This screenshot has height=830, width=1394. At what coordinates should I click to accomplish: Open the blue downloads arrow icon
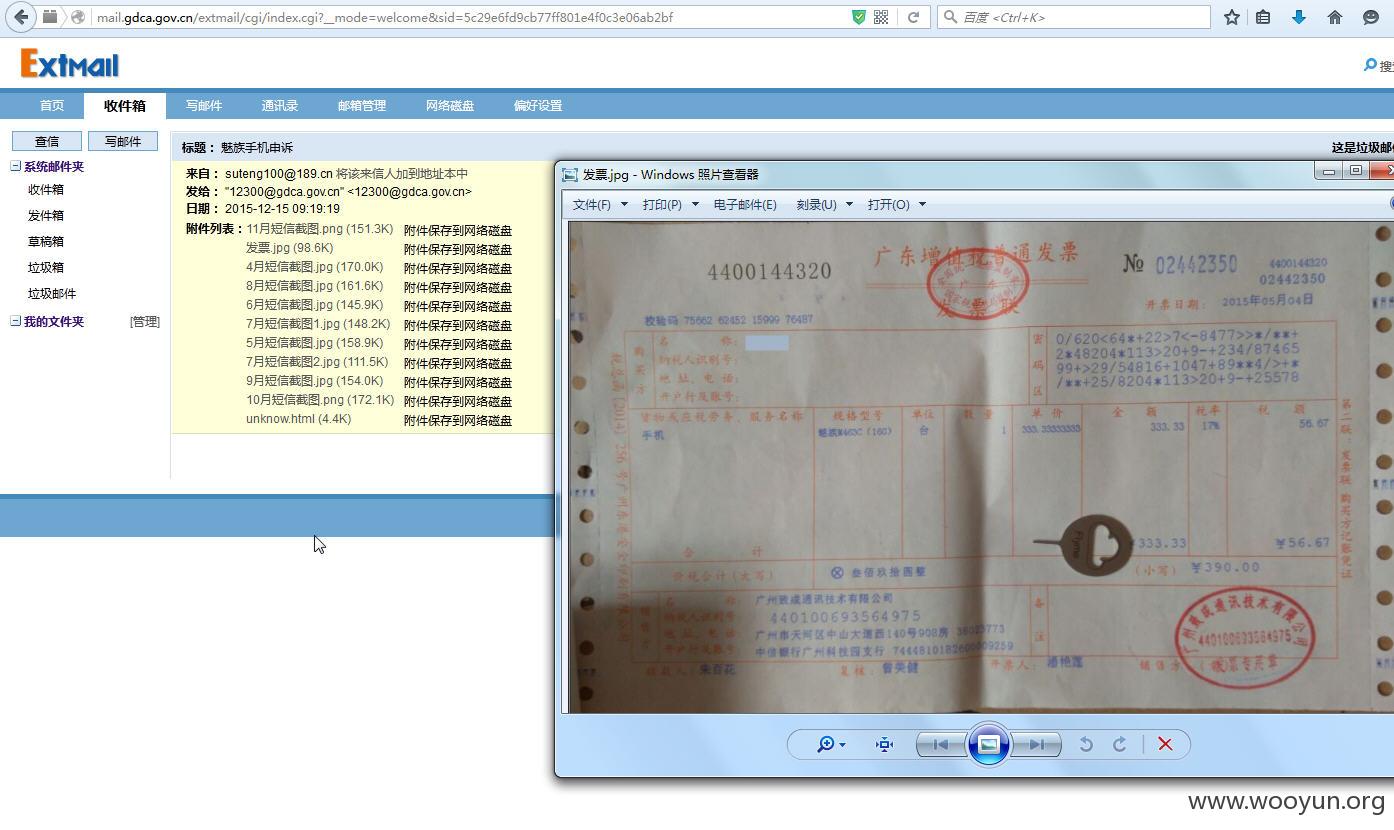(1298, 17)
